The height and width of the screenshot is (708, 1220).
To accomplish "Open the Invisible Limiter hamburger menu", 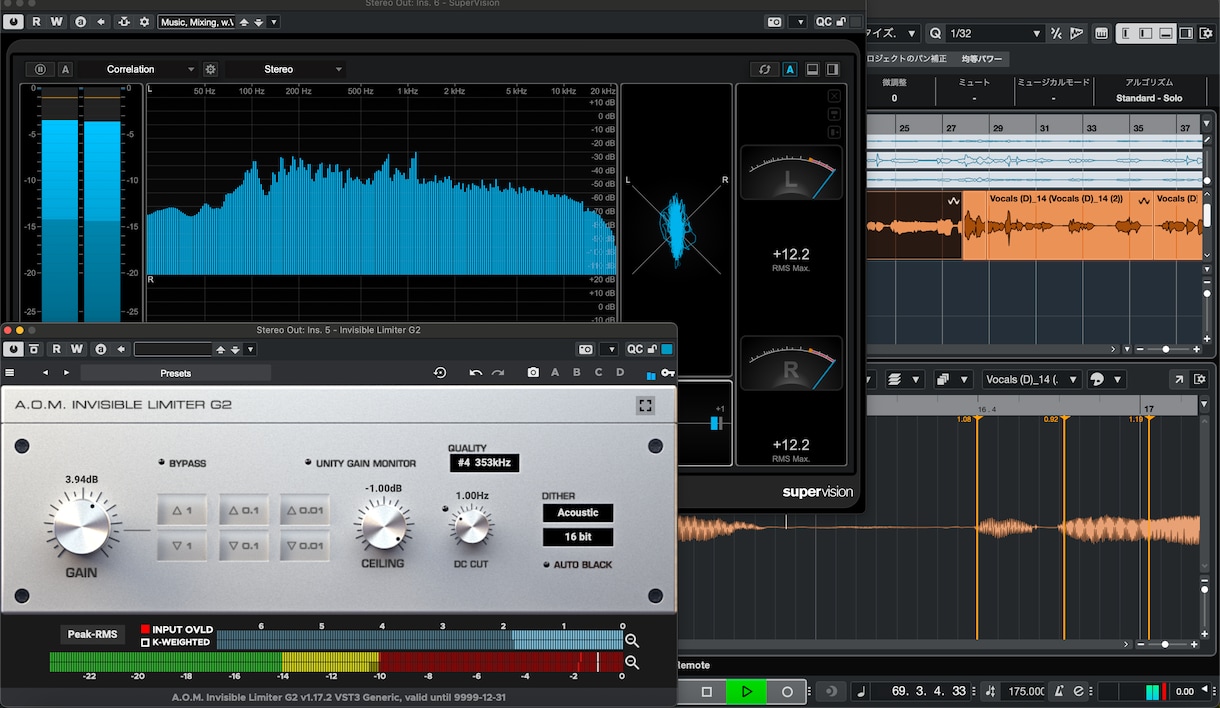I will [10, 373].
